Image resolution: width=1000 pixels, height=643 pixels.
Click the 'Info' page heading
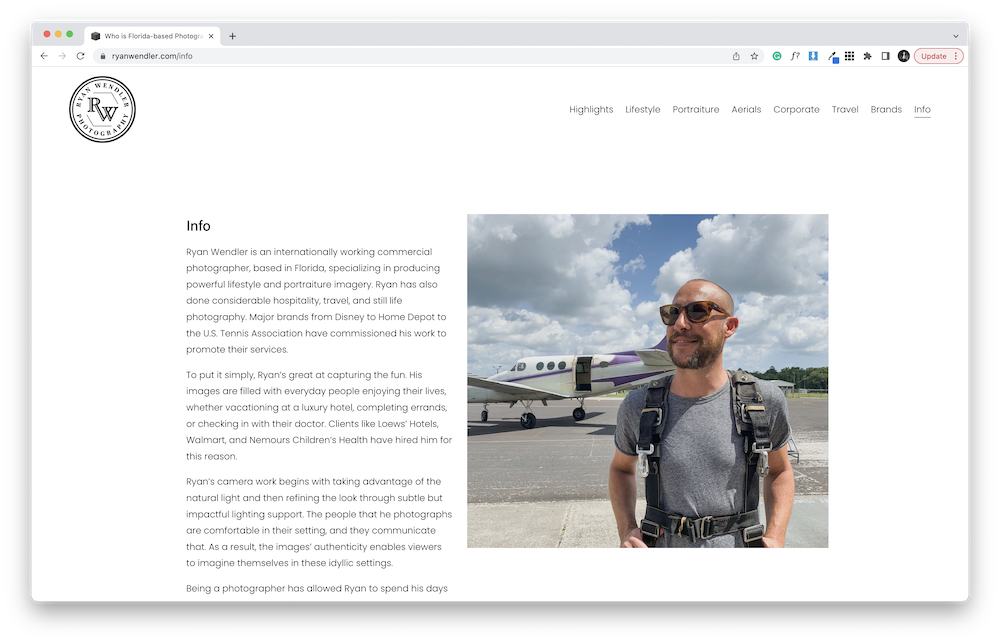tap(198, 226)
